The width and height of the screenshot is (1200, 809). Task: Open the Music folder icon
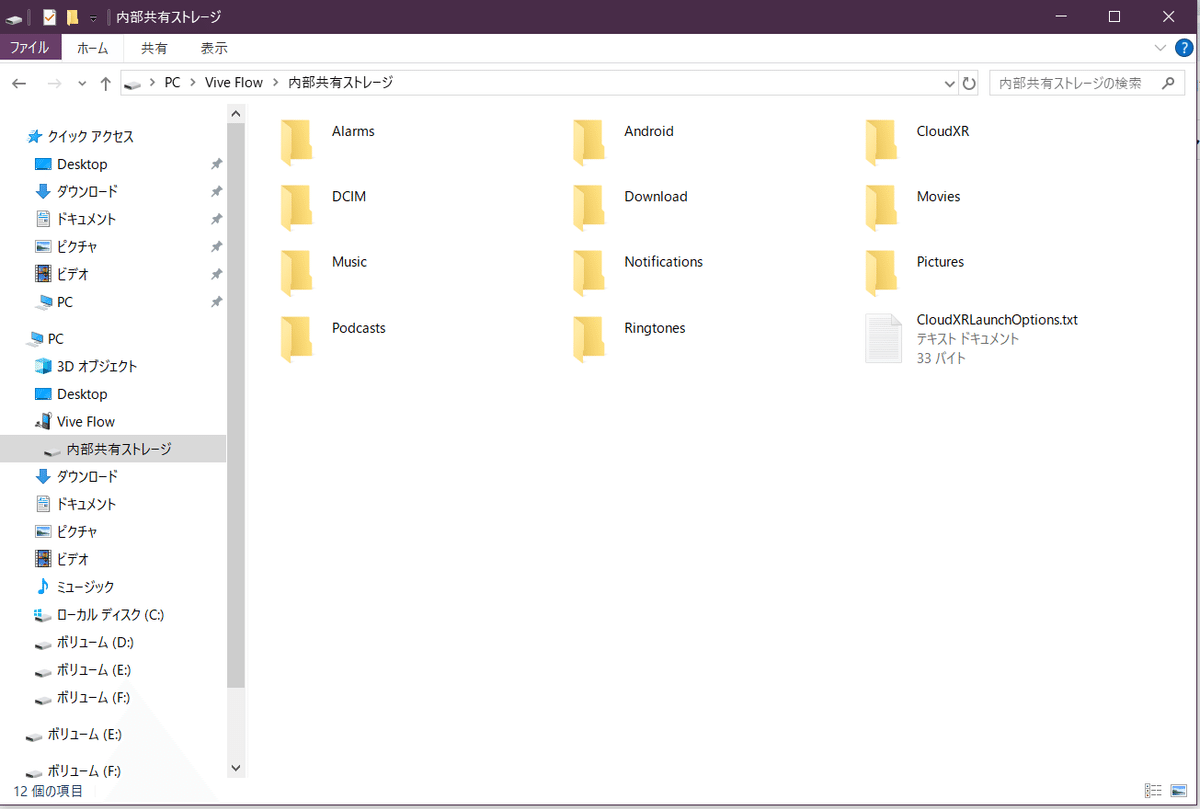tap(296, 272)
